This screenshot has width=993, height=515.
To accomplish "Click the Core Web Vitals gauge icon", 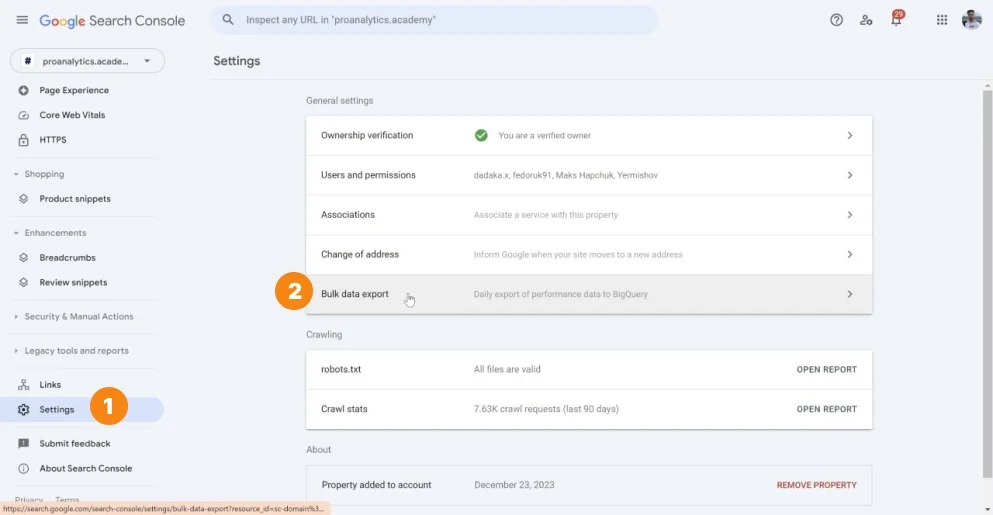I will tap(23, 115).
